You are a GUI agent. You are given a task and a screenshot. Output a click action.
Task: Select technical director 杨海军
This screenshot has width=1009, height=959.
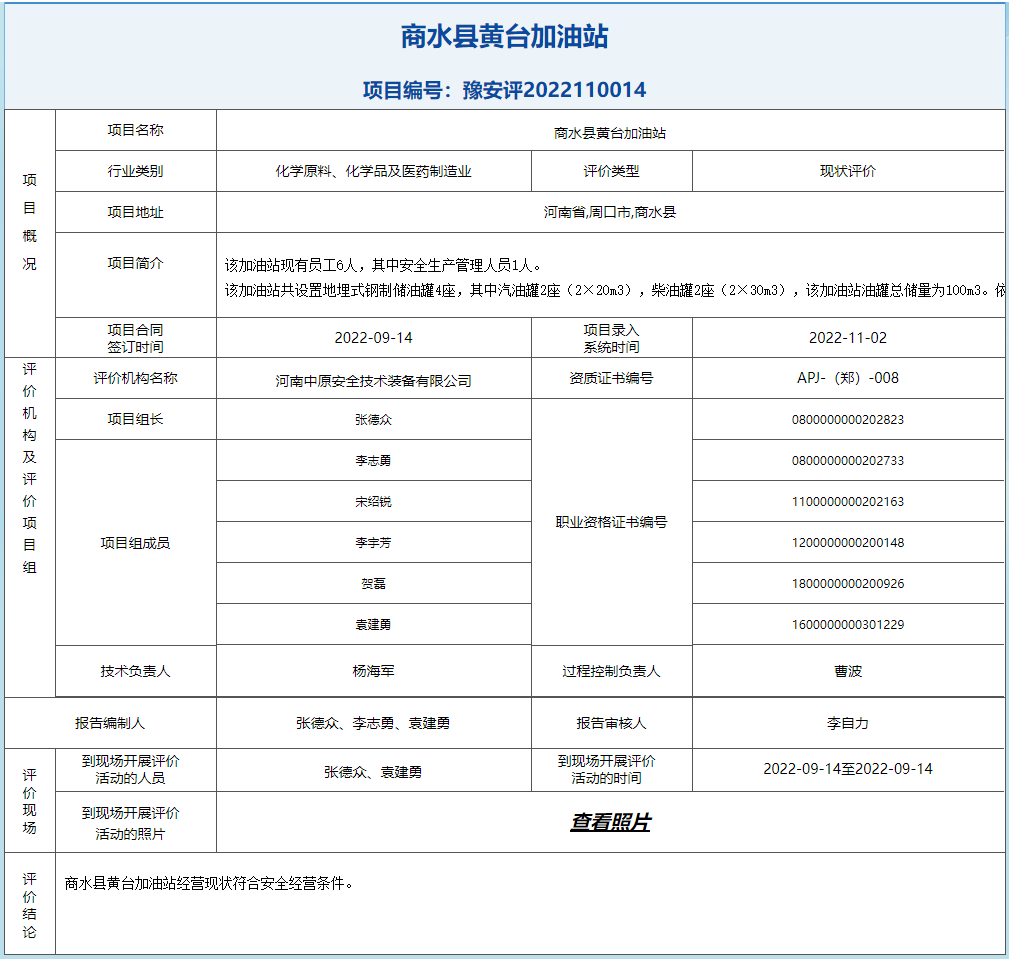click(x=372, y=671)
